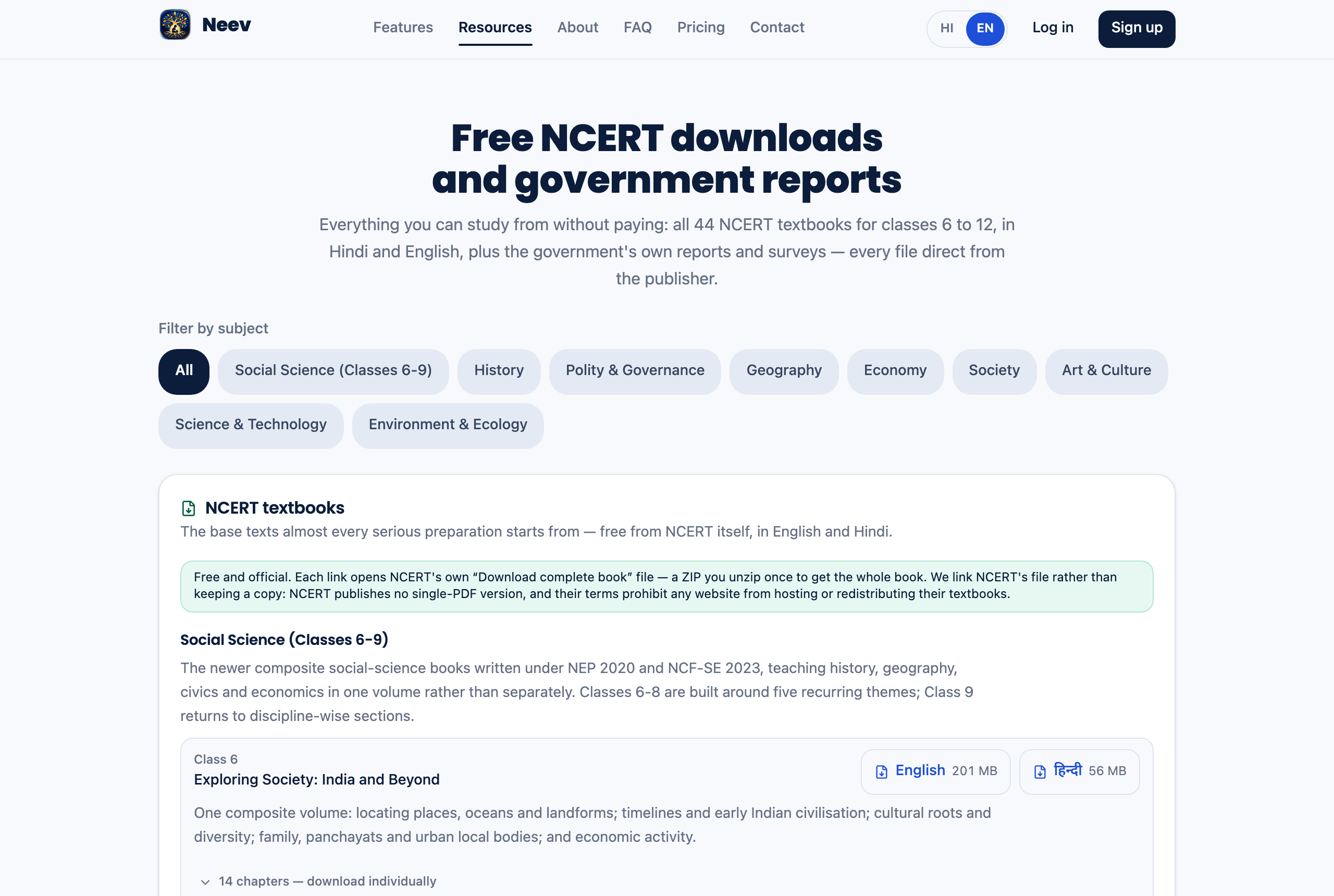Expand the 14 chapters download list

coord(318,881)
